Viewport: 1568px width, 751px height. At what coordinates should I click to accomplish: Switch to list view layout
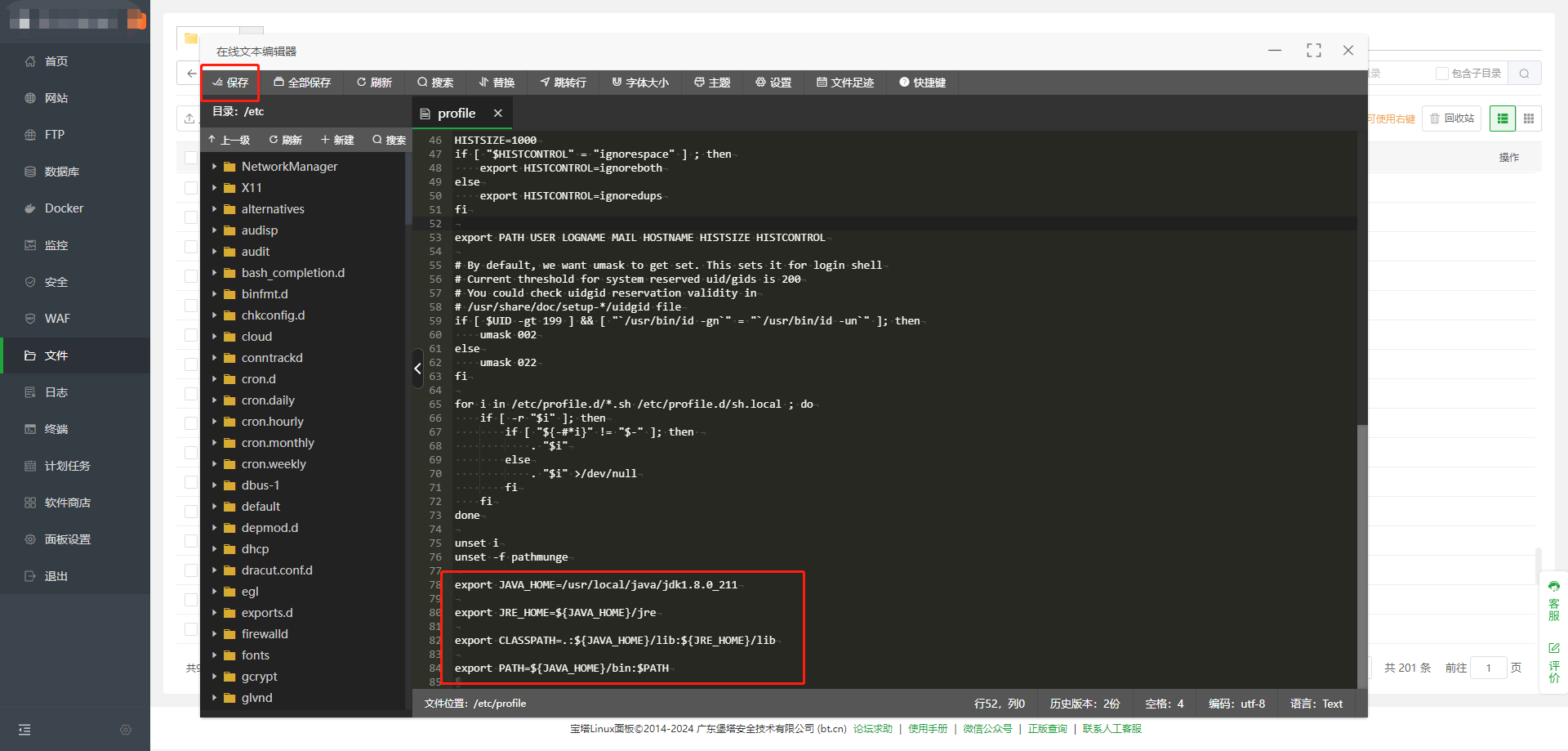(1502, 118)
